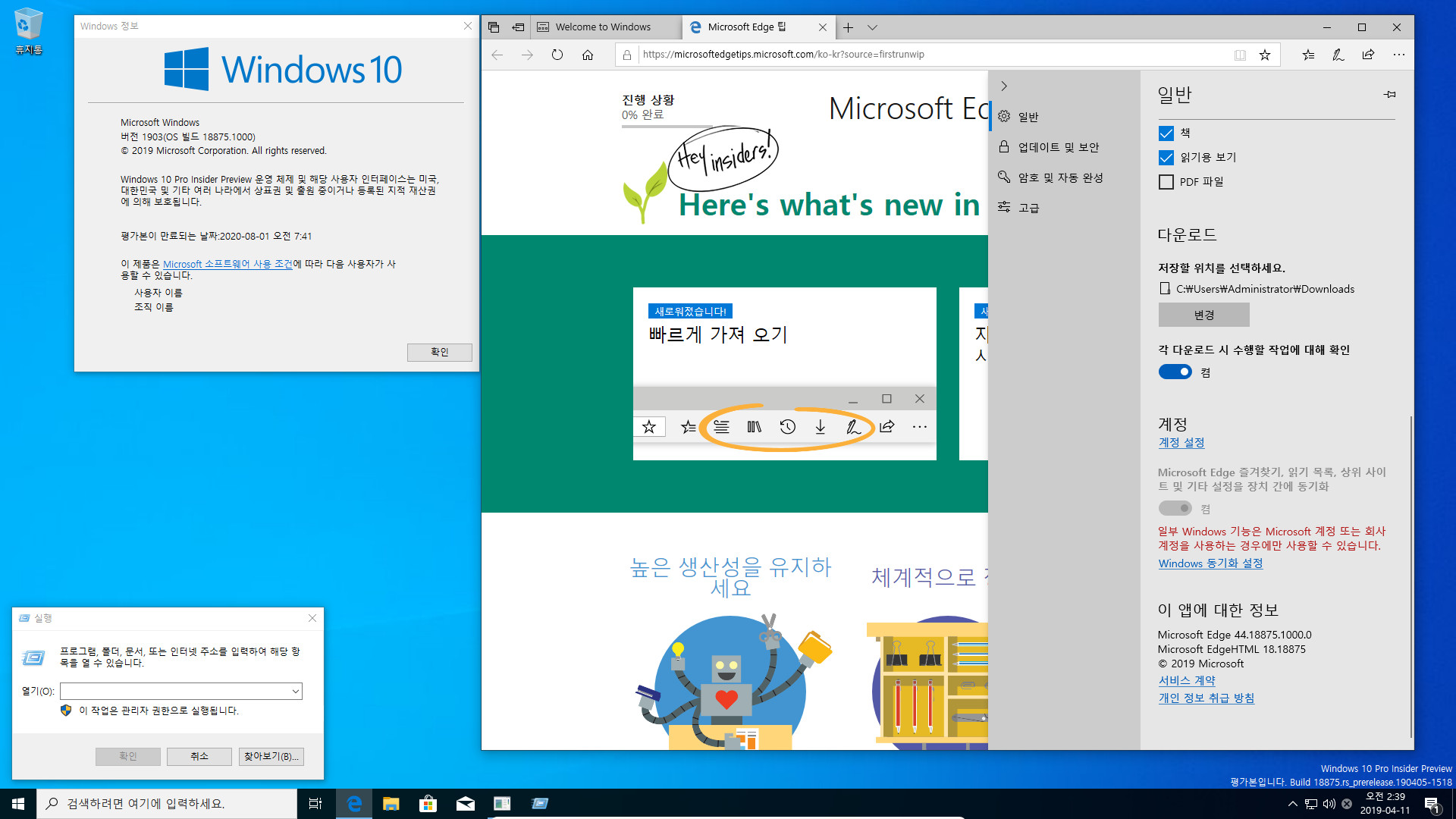The height and width of the screenshot is (819, 1456).
Task: Toggle the download confirmation switch on
Action: [x=1175, y=372]
